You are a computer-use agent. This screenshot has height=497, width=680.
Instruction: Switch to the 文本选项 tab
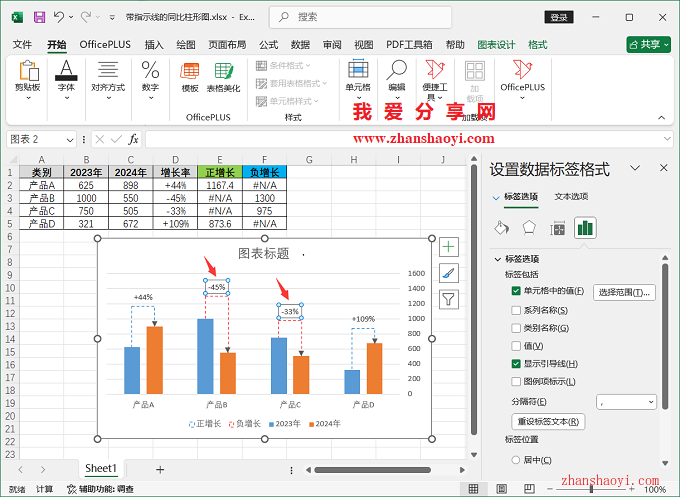(x=571, y=197)
